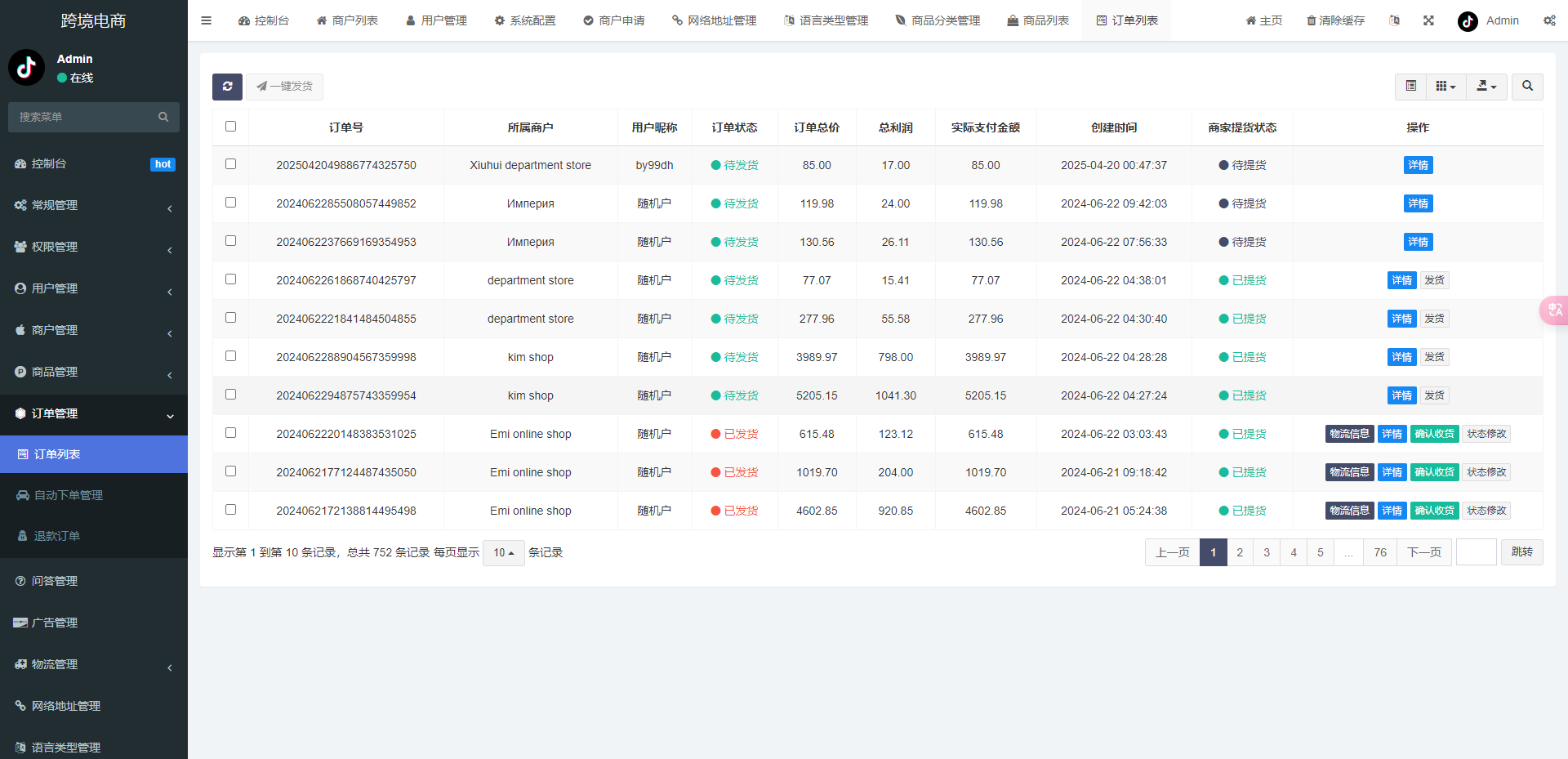Select all orders with header checkbox
This screenshot has height=759, width=1568.
(230, 127)
